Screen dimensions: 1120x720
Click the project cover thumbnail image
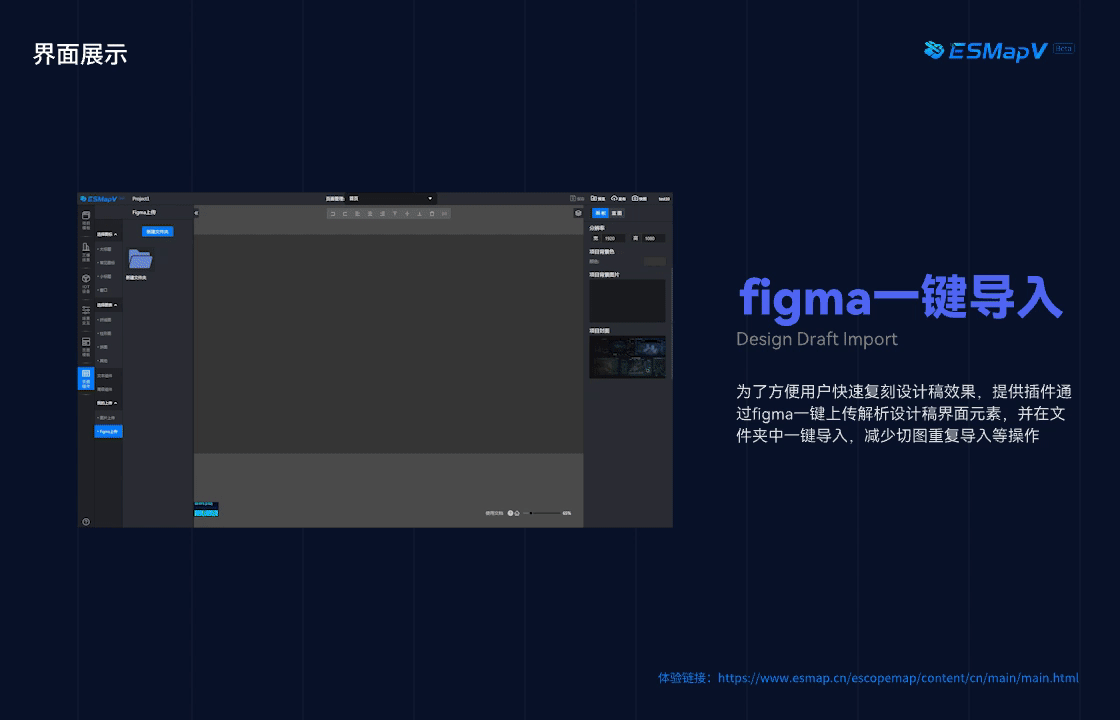pos(627,356)
